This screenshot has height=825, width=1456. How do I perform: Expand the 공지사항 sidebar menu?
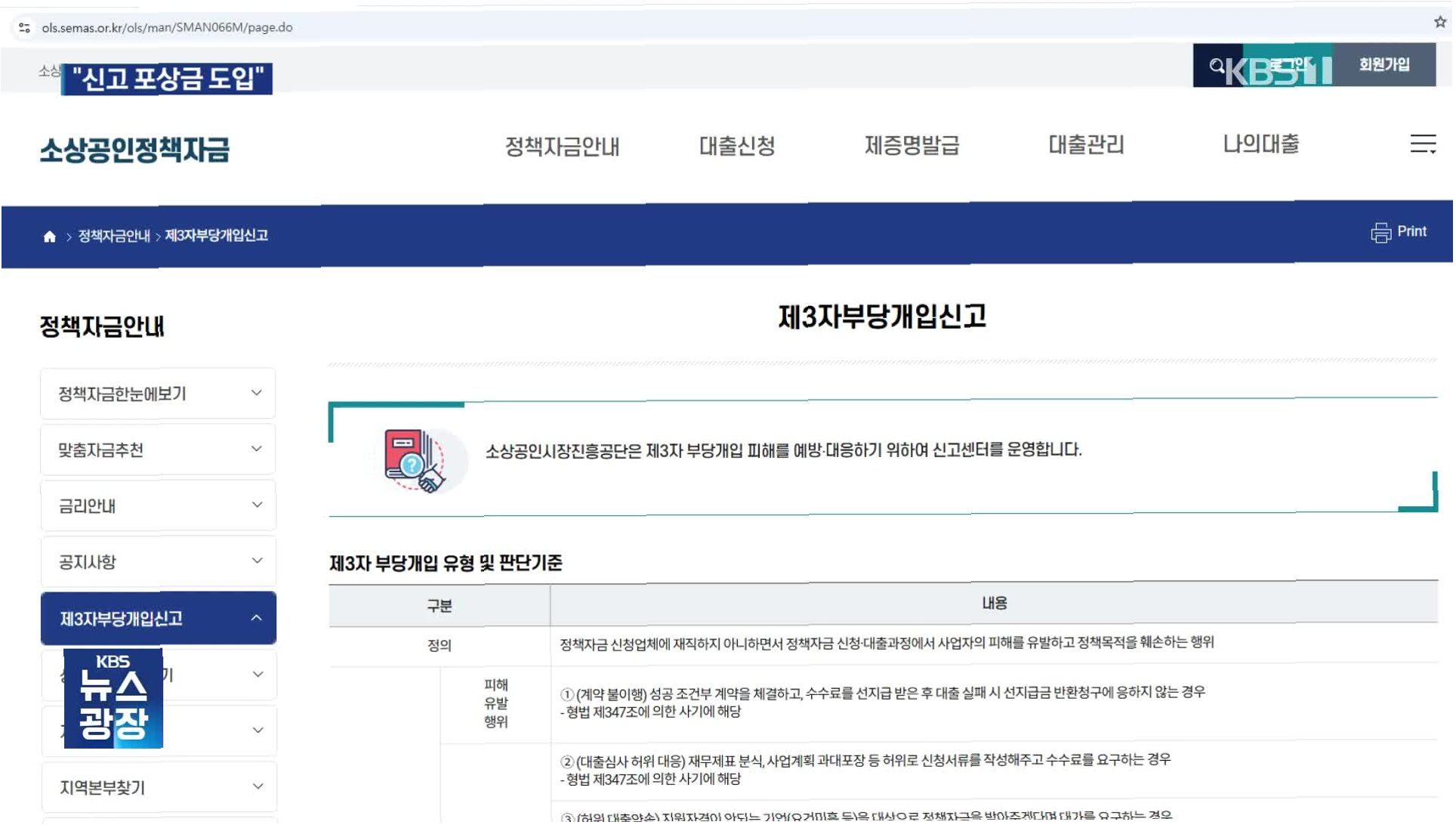tap(158, 561)
